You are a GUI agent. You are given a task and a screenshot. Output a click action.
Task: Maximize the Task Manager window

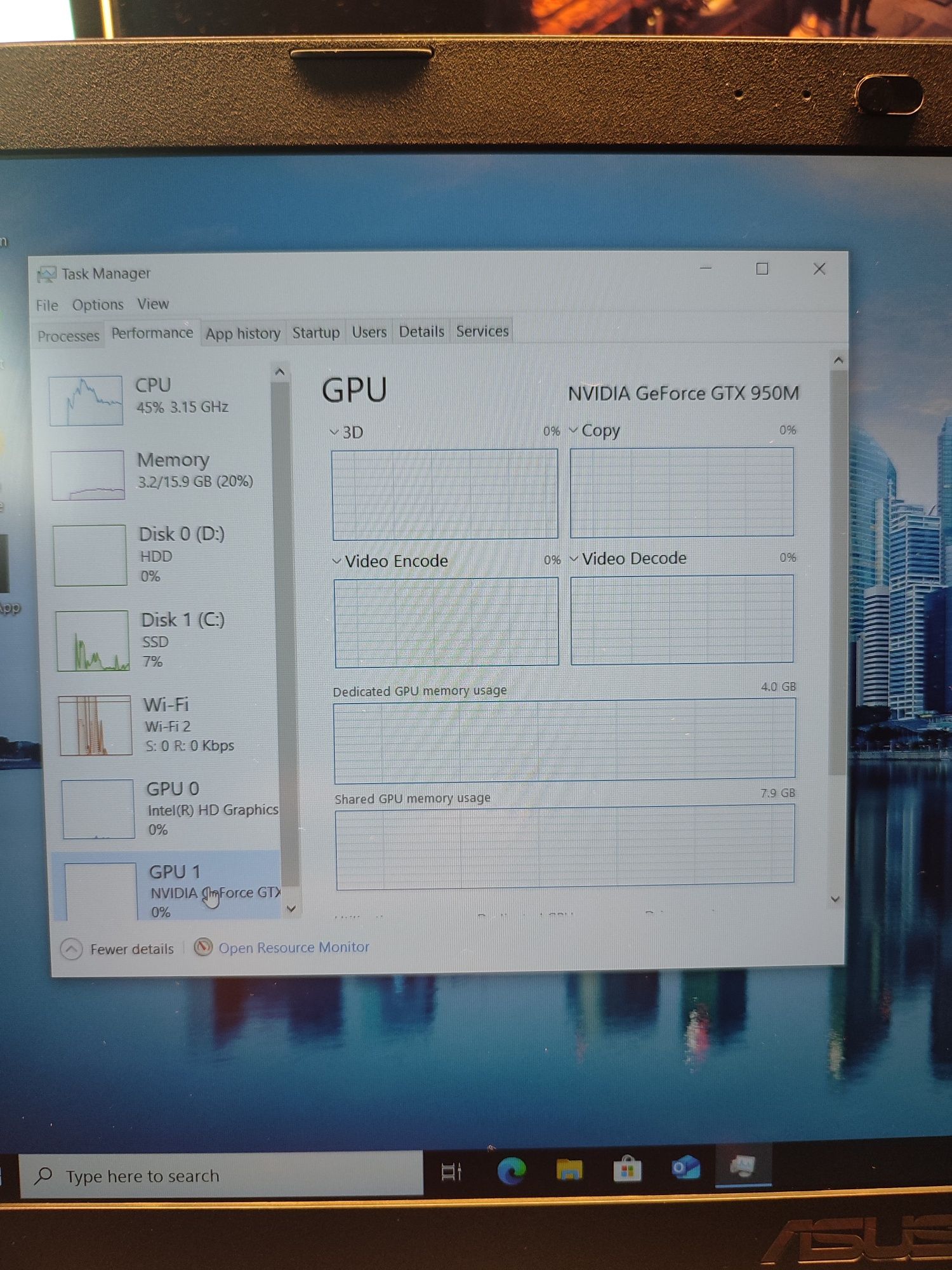[762, 269]
